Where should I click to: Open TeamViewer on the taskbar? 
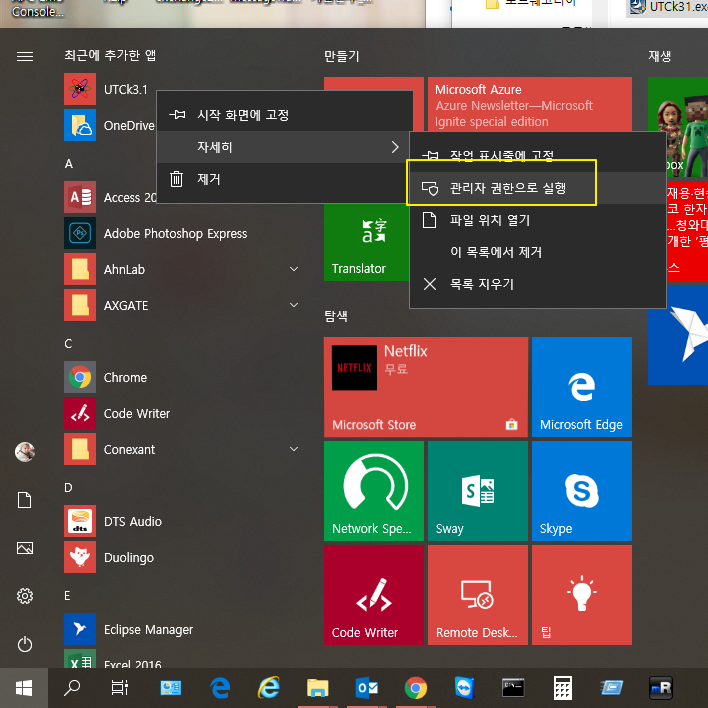(x=465, y=688)
